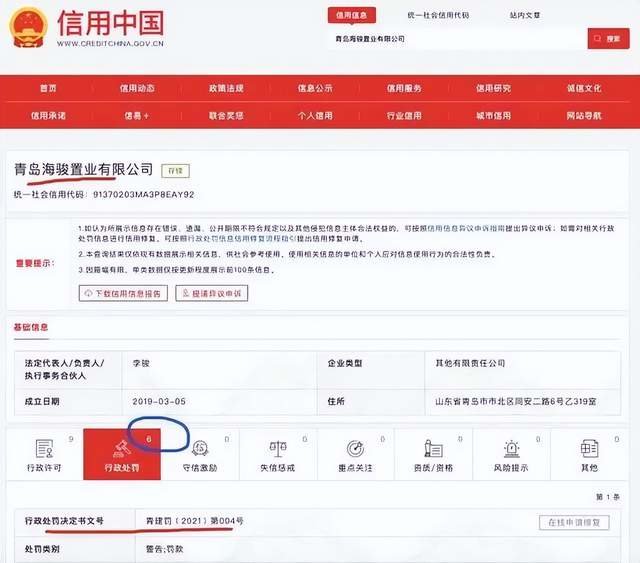640x563 pixels.
Task: Click the 行政许可 document icon
Action: [x=44, y=449]
